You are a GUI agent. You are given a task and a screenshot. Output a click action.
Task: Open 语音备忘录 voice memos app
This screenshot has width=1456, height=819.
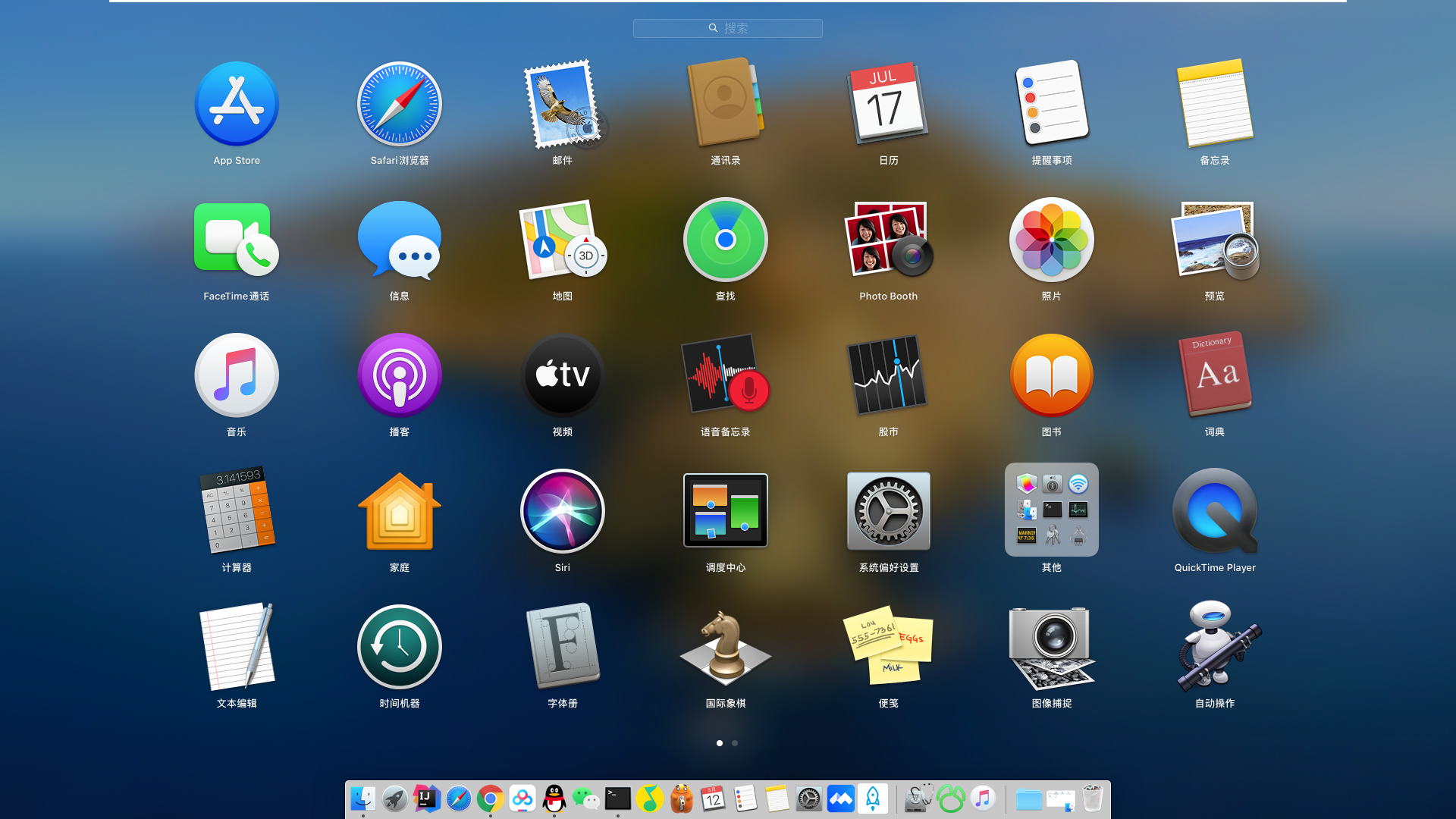725,375
